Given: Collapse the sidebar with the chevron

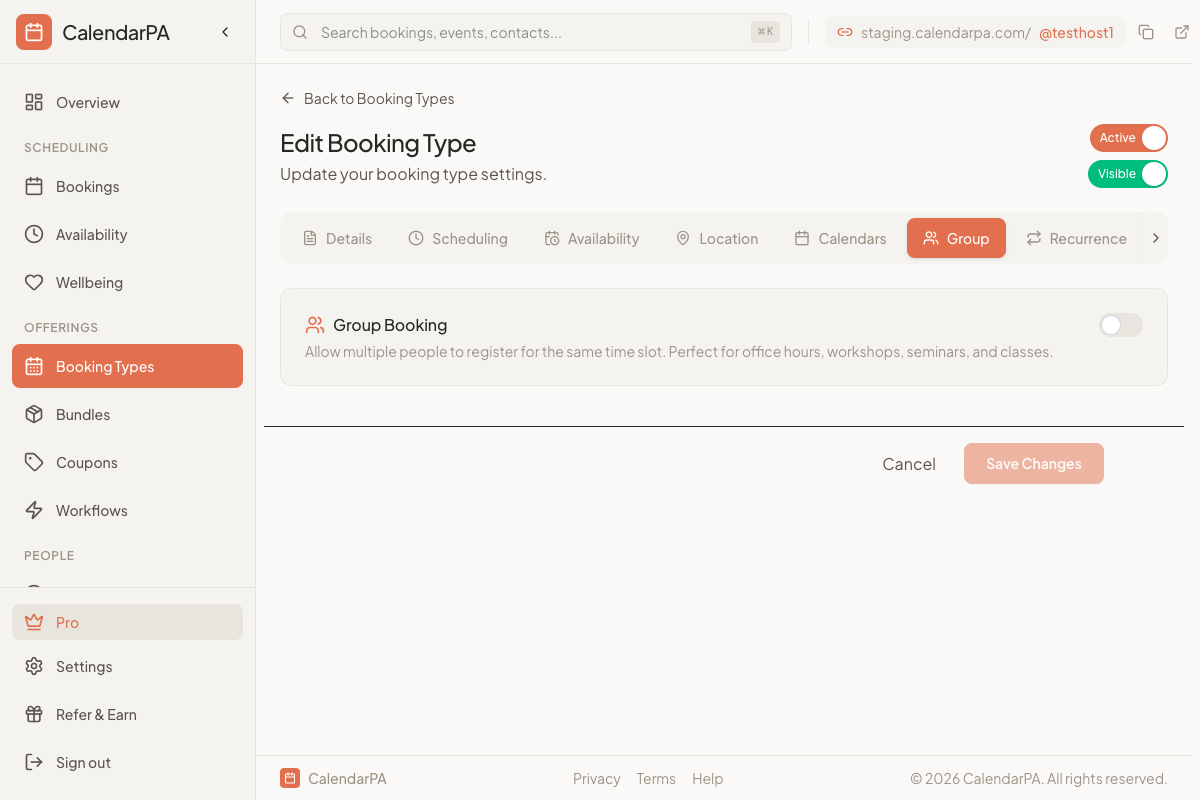Looking at the screenshot, I should click(x=225, y=31).
